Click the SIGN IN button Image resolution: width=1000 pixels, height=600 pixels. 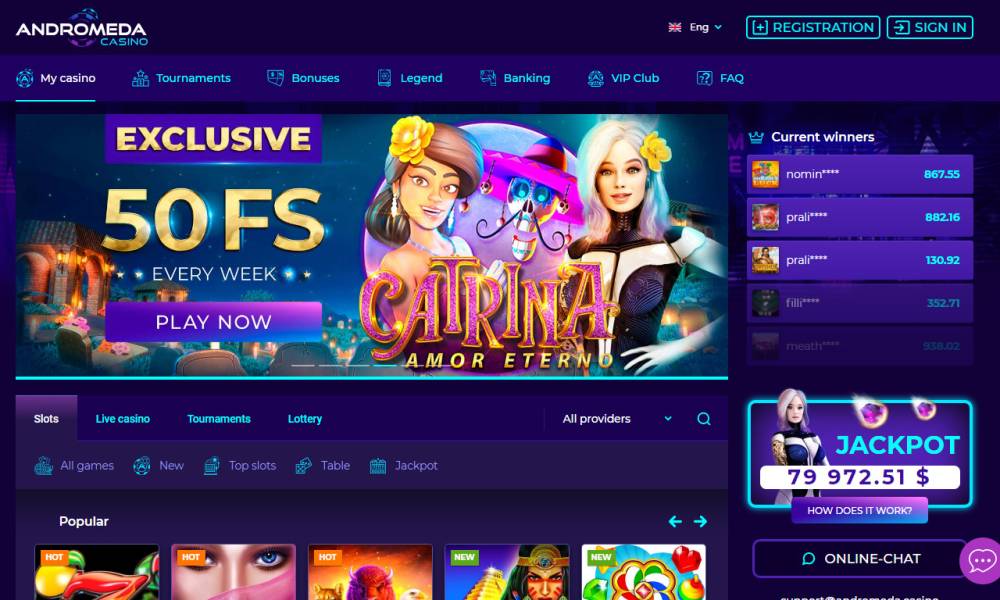pos(930,27)
